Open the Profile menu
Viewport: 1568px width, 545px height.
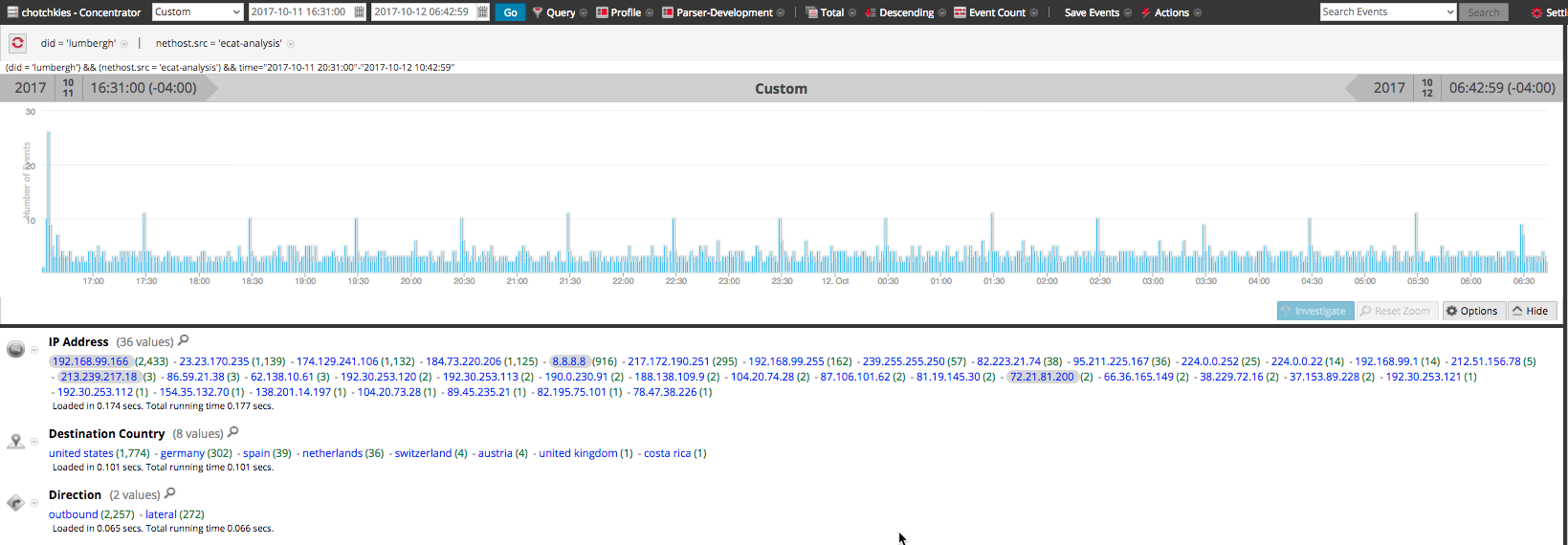click(625, 12)
